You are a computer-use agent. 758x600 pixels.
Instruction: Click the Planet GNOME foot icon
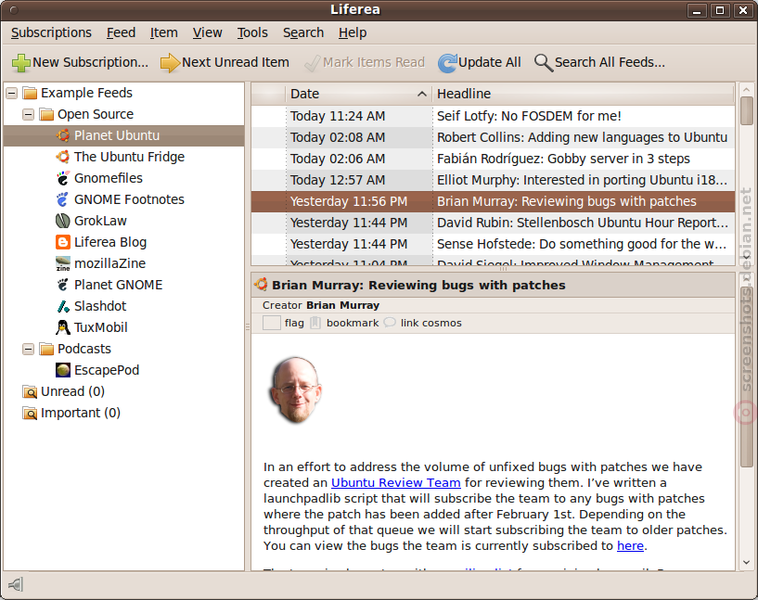click(63, 285)
